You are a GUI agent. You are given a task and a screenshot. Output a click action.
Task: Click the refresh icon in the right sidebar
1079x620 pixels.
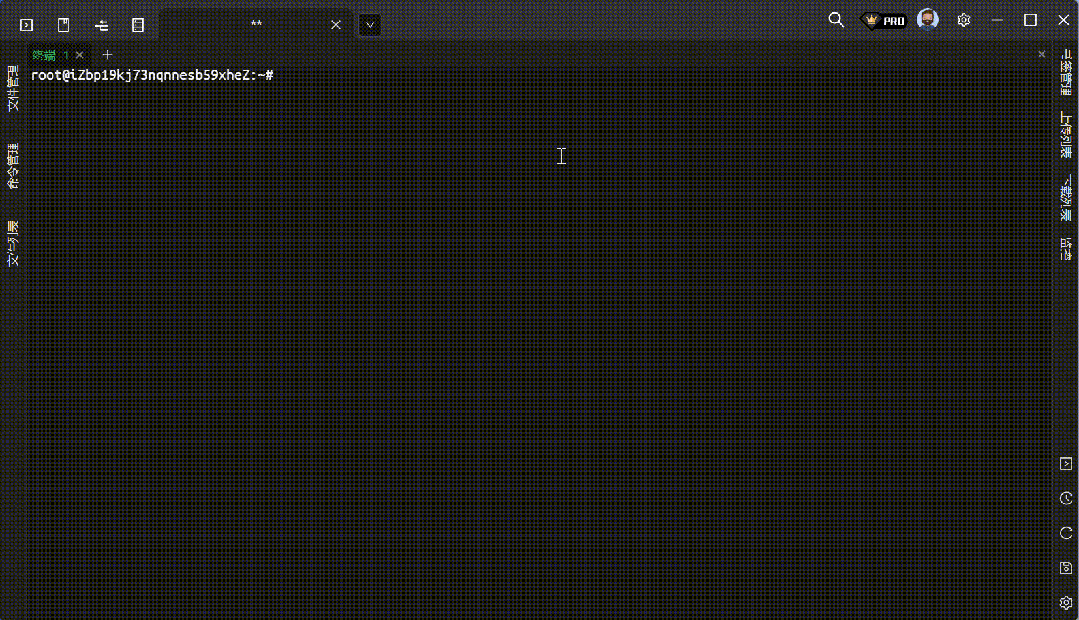[1065, 533]
